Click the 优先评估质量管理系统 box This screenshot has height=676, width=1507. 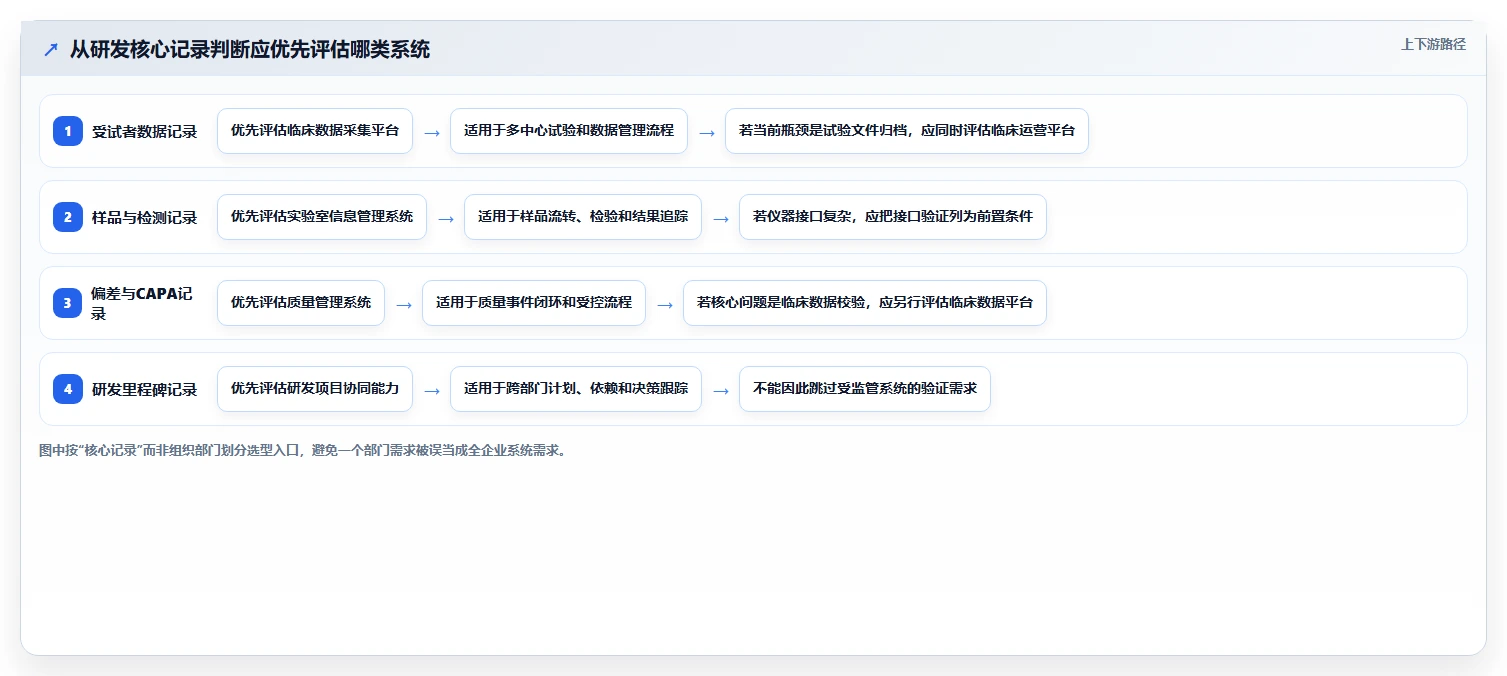pos(301,303)
